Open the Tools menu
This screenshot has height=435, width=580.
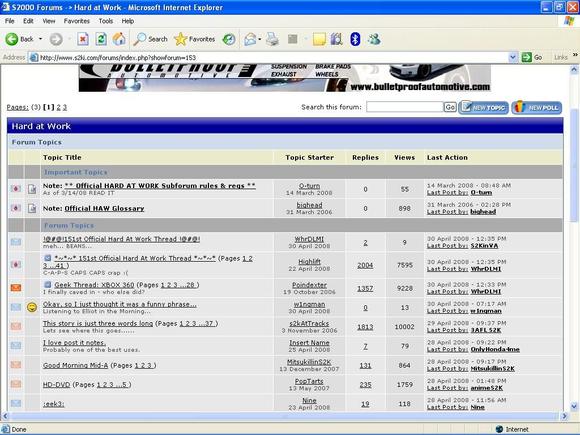point(106,21)
